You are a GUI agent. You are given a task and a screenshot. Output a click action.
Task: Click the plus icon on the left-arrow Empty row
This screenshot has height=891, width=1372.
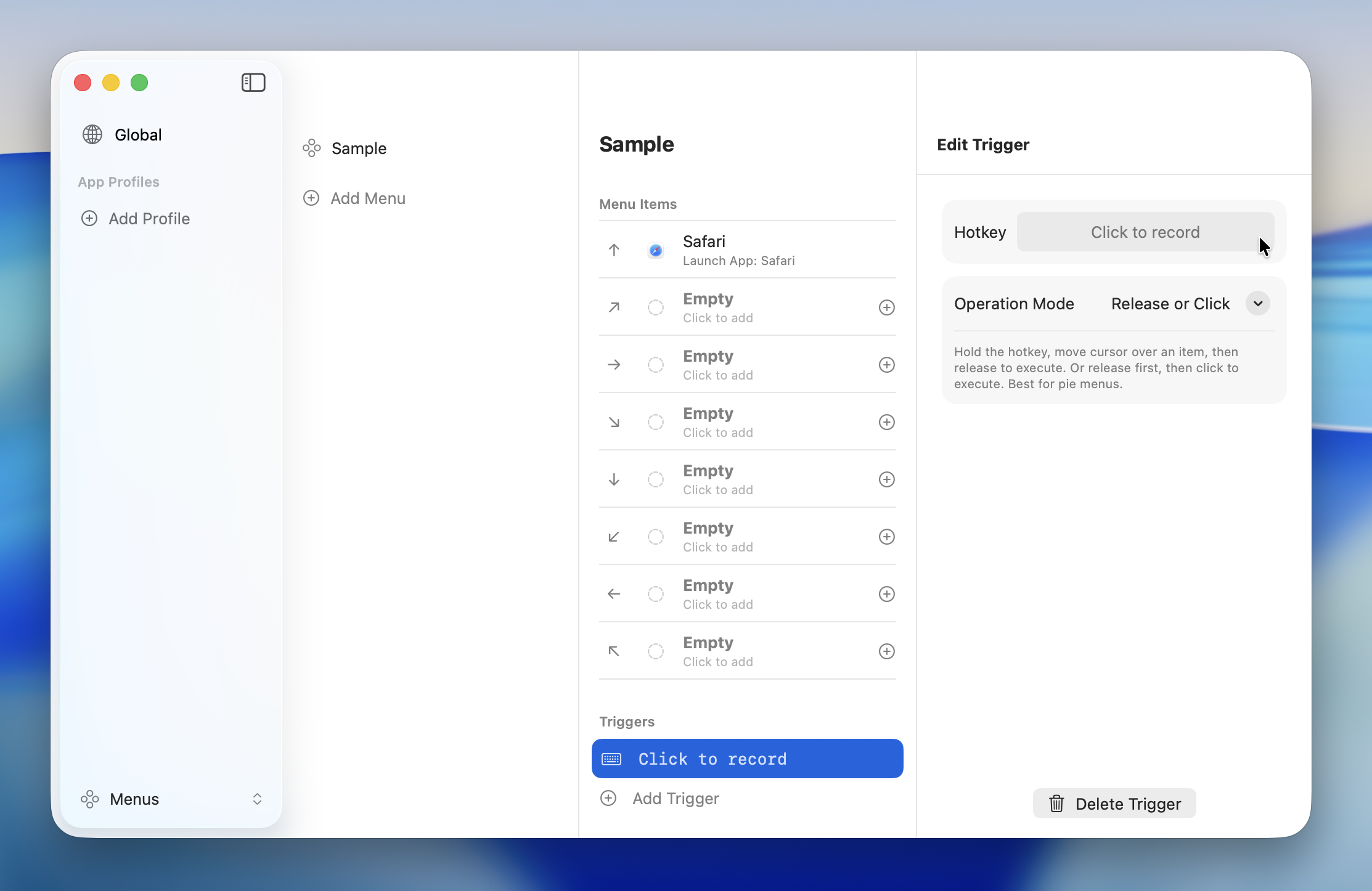point(886,593)
